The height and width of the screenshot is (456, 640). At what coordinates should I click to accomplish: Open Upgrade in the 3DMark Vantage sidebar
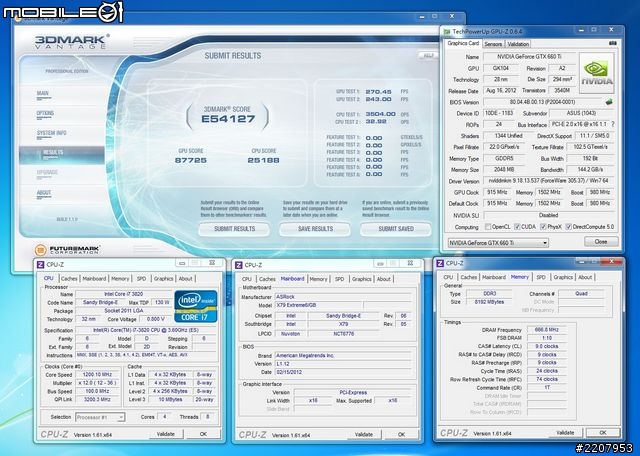coord(47,173)
